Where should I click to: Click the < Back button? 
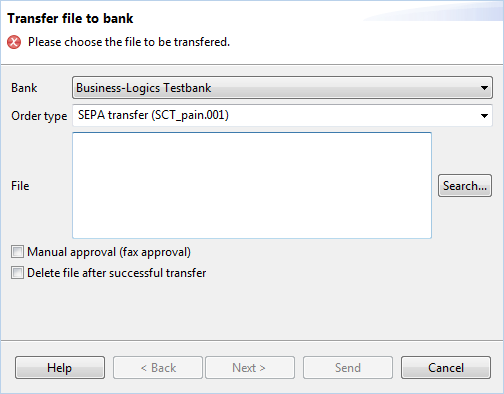158,368
